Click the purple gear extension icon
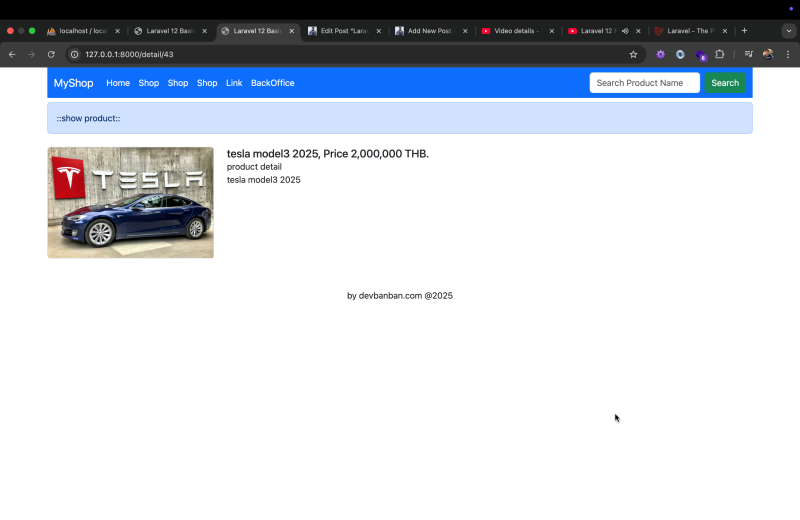Screen dimensions: 800x520 660,54
